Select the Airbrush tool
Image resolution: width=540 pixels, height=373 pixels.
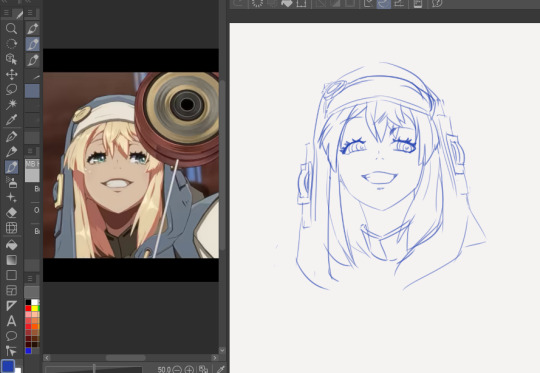11,182
